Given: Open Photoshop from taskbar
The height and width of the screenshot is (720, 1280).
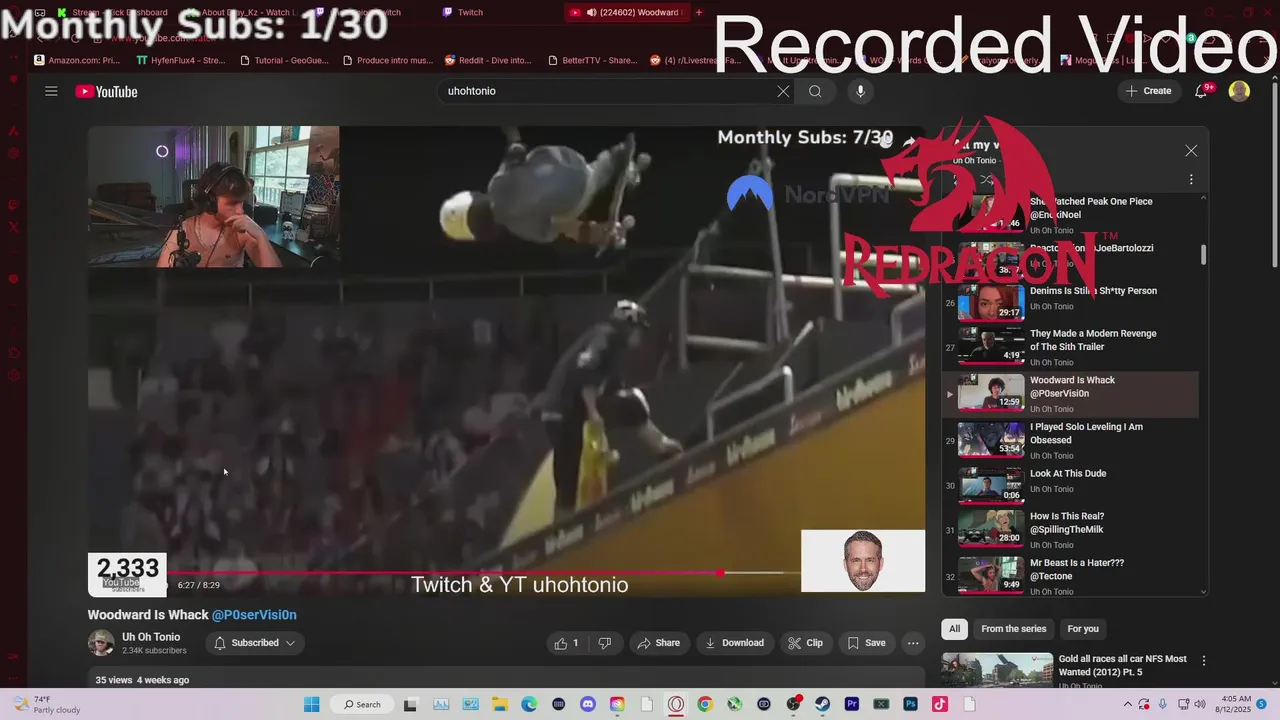Looking at the screenshot, I should coord(911,704).
